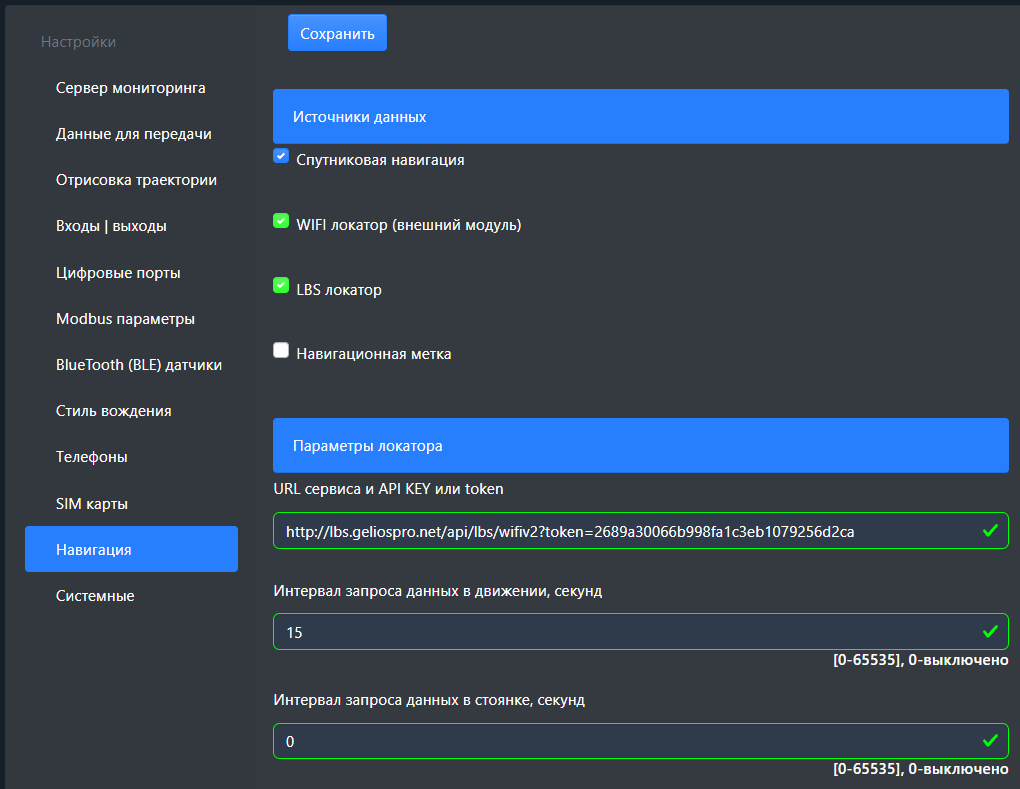Select SIM карты menu item
The height and width of the screenshot is (789, 1020).
pos(92,503)
